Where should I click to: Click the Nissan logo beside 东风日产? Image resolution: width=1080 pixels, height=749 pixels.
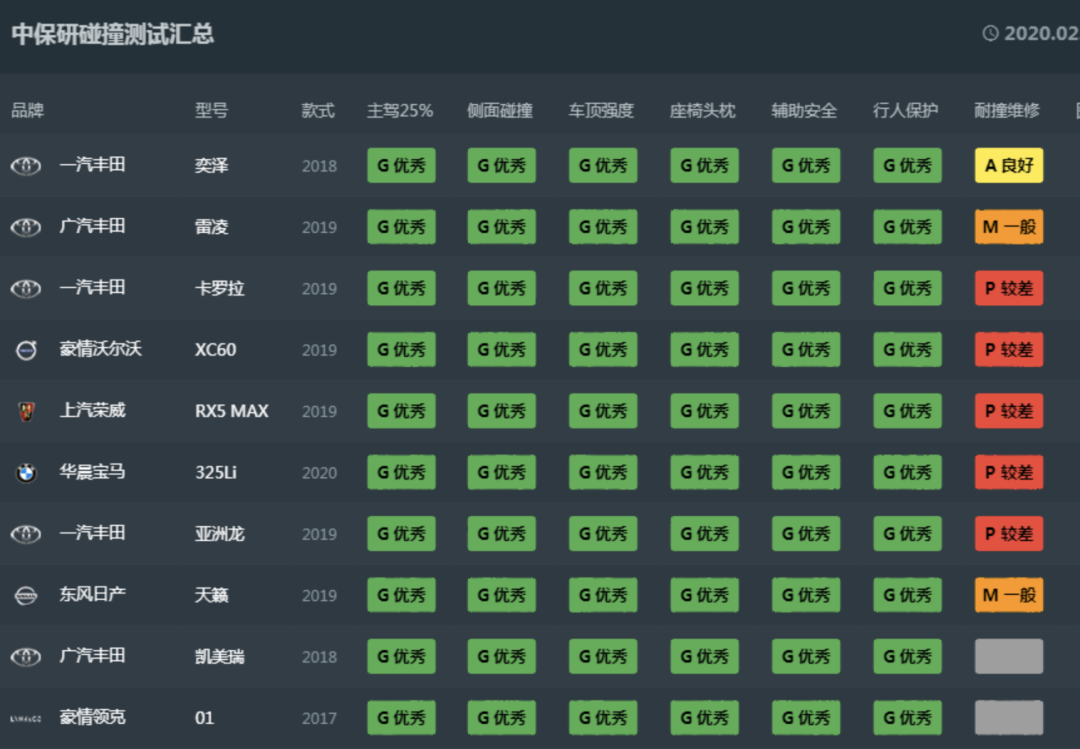coord(26,595)
